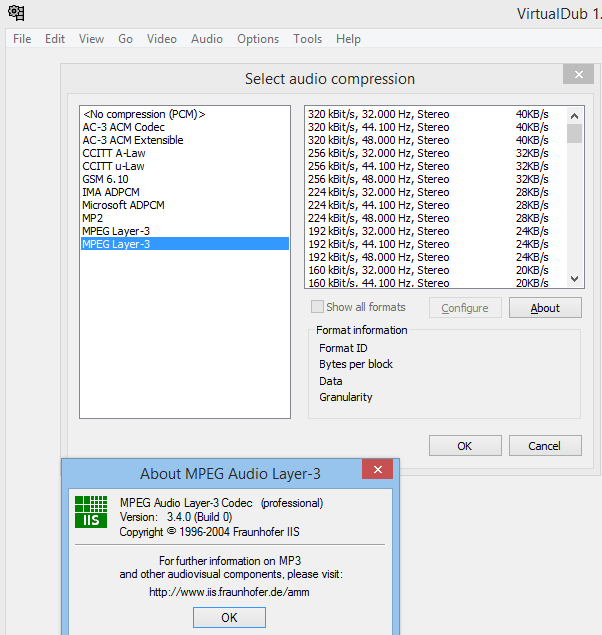This screenshot has width=602, height=635.
Task: Click OK in About MPEG Audio Layer-3 dialog
Action: (x=229, y=617)
